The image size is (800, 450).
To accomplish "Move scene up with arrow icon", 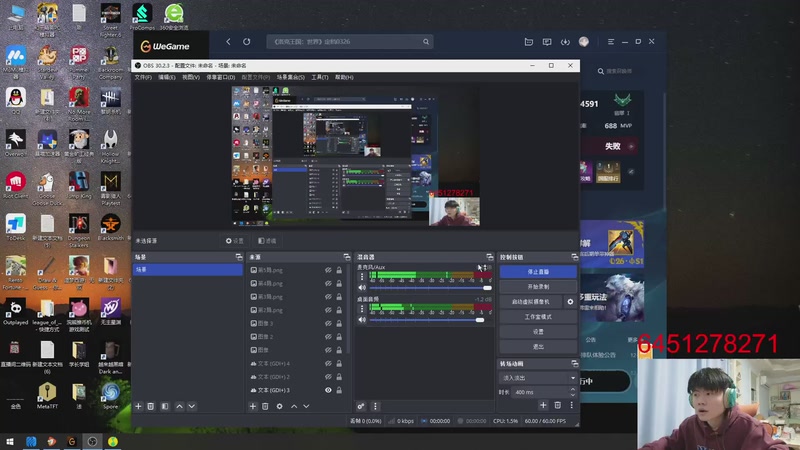I will tap(179, 406).
